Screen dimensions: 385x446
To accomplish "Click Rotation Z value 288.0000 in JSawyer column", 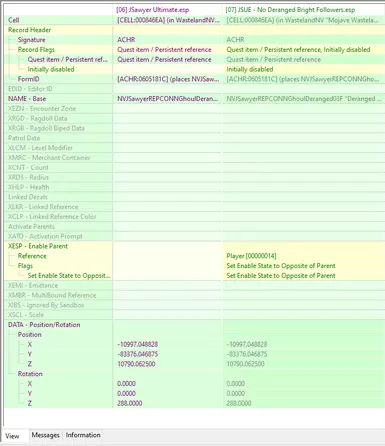I will point(130,403).
